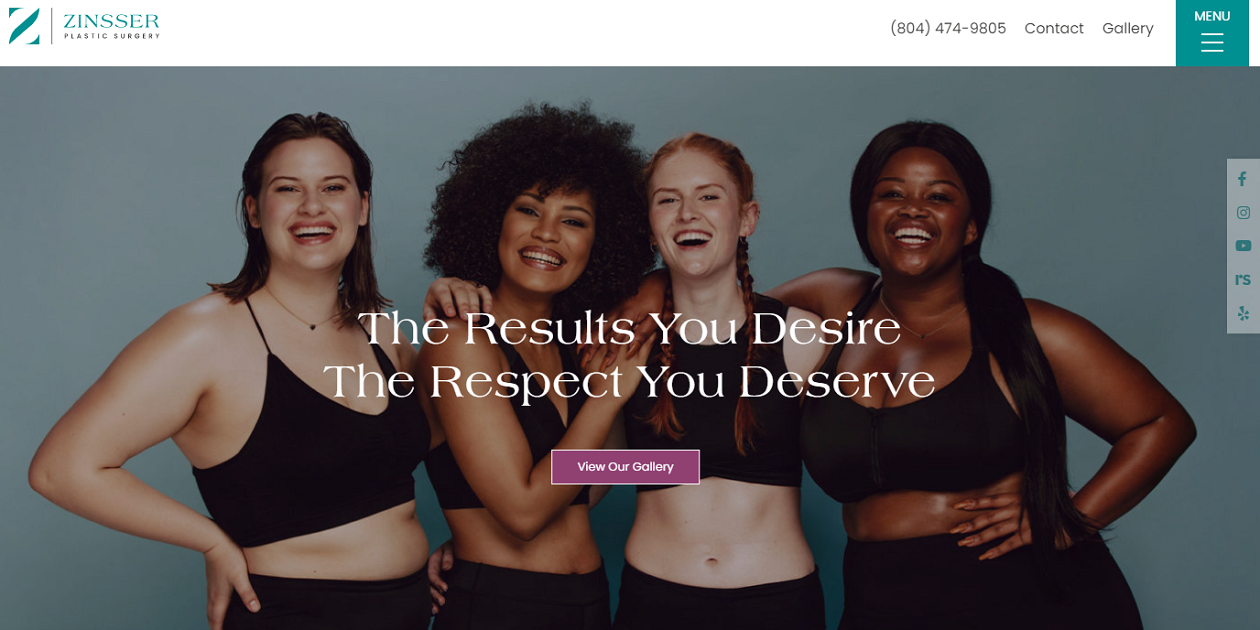Open the YouTube channel icon

(1243, 246)
